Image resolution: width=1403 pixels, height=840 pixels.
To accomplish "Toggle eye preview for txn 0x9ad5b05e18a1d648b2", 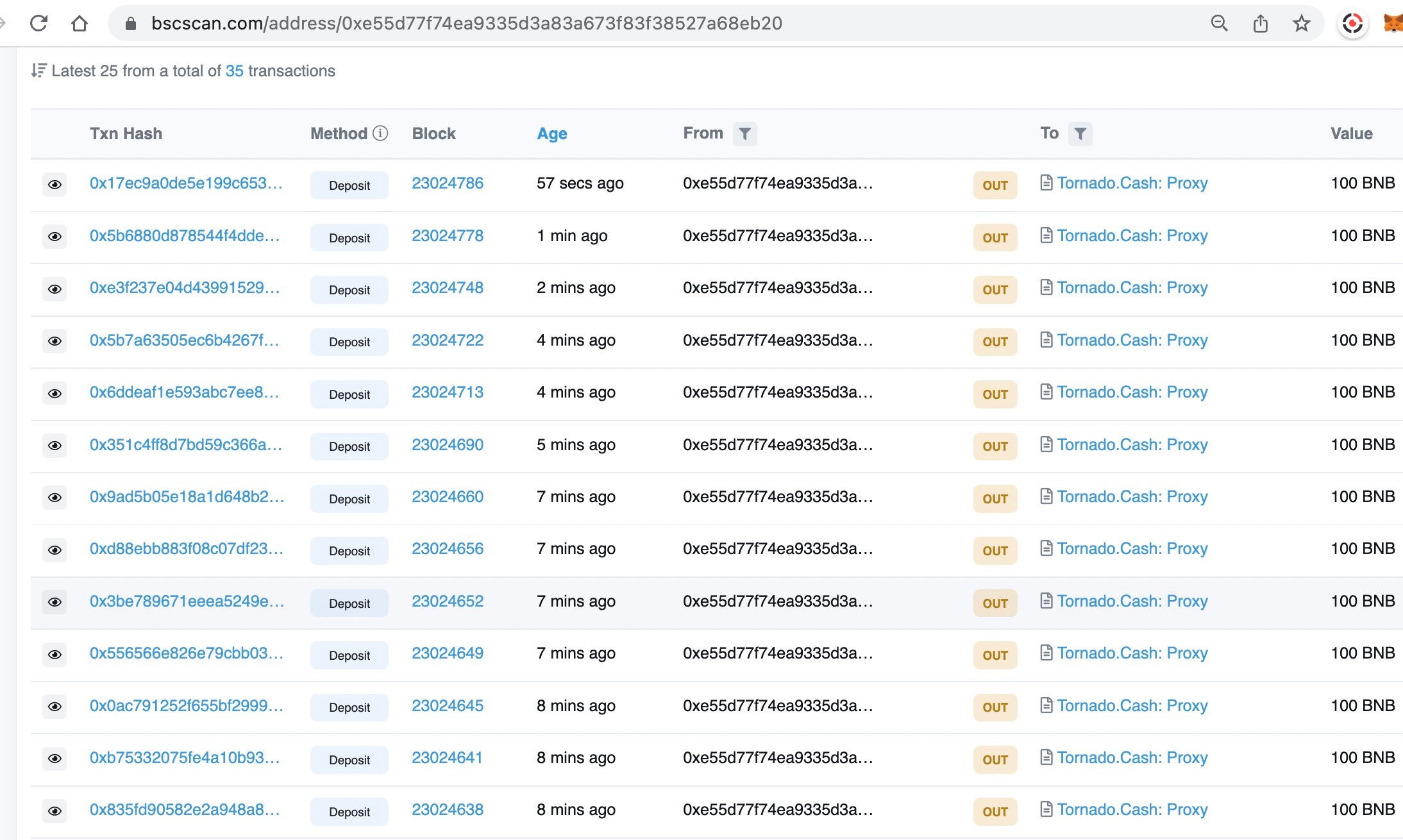I will [x=55, y=498].
